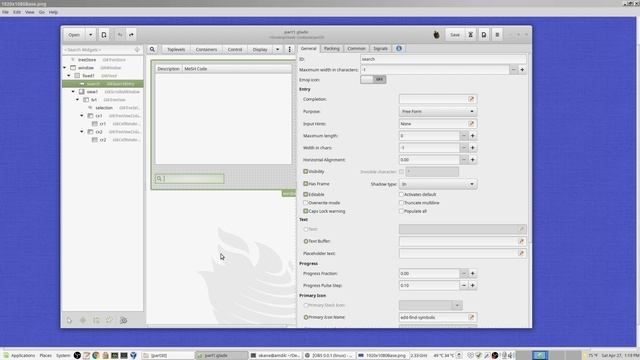Create a new project with the new-file icon
Screen dimensions: 640x360
104,35
